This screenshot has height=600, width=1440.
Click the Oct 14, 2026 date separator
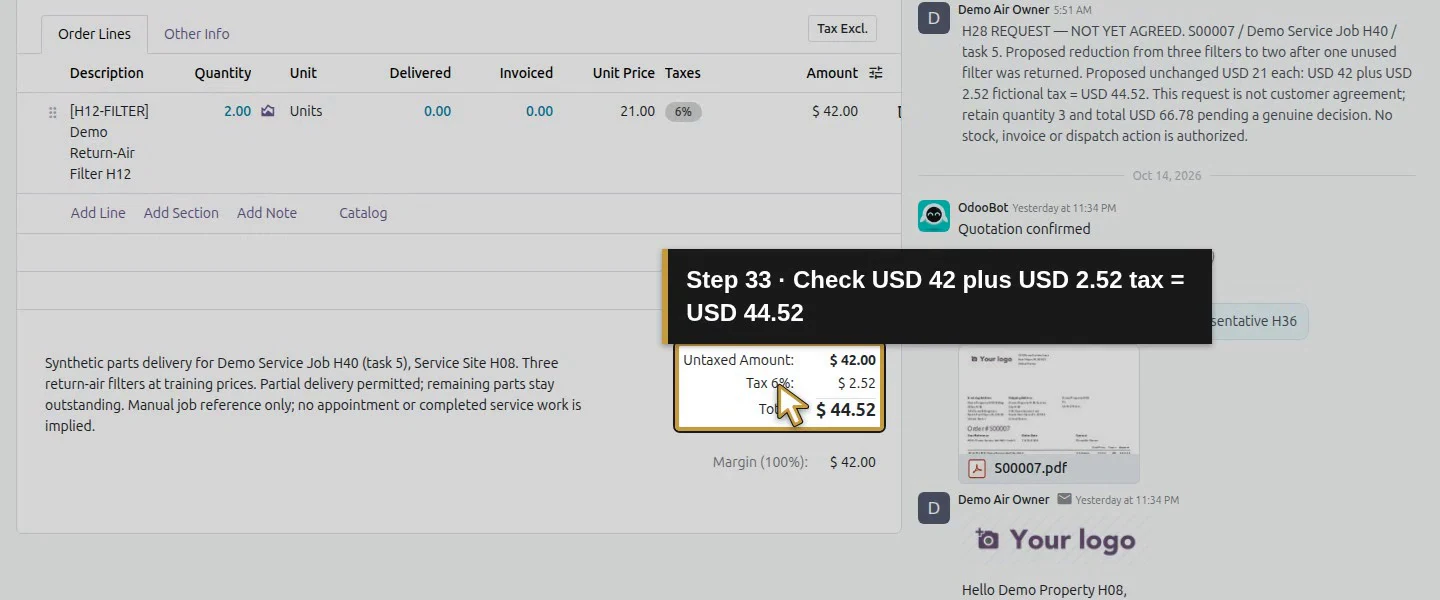coord(1167,175)
